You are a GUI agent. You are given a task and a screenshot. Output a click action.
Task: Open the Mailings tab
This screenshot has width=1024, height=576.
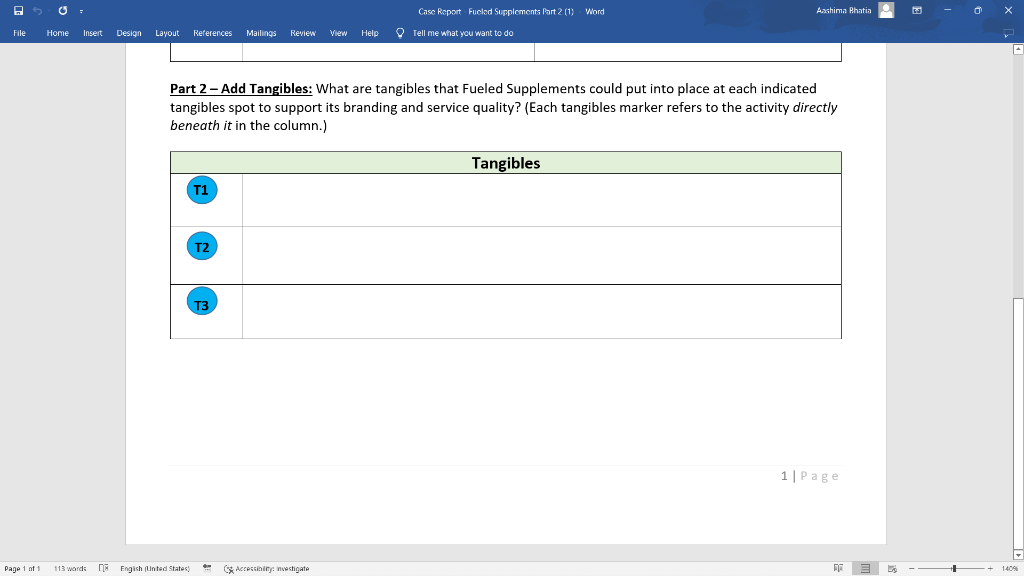(x=261, y=33)
